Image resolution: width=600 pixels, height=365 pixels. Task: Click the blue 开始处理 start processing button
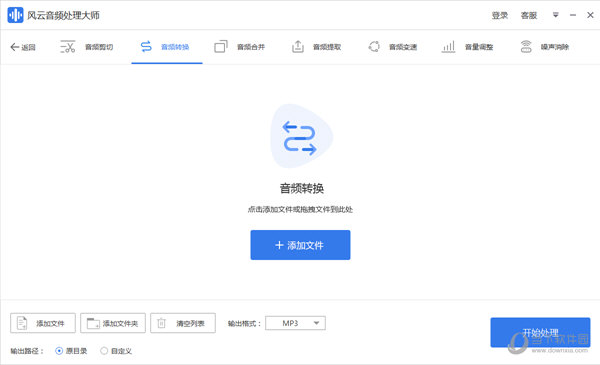(540, 332)
